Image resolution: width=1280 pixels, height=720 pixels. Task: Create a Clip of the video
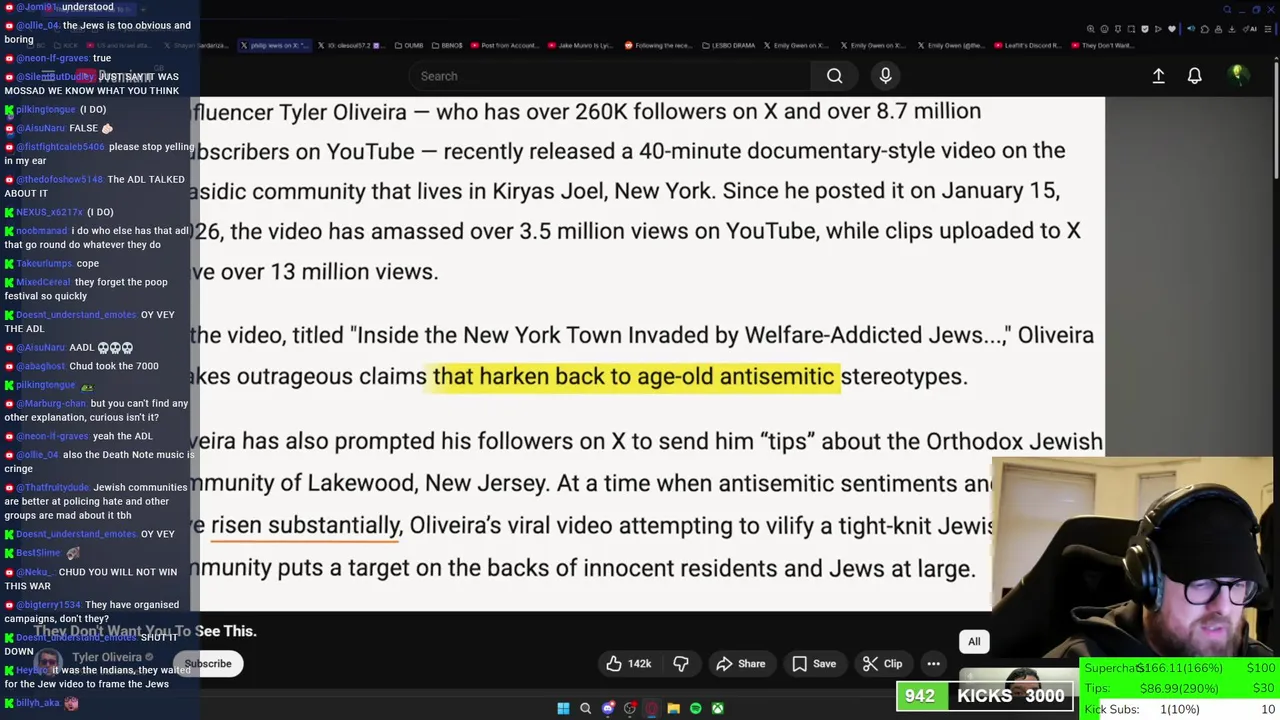[882, 664]
